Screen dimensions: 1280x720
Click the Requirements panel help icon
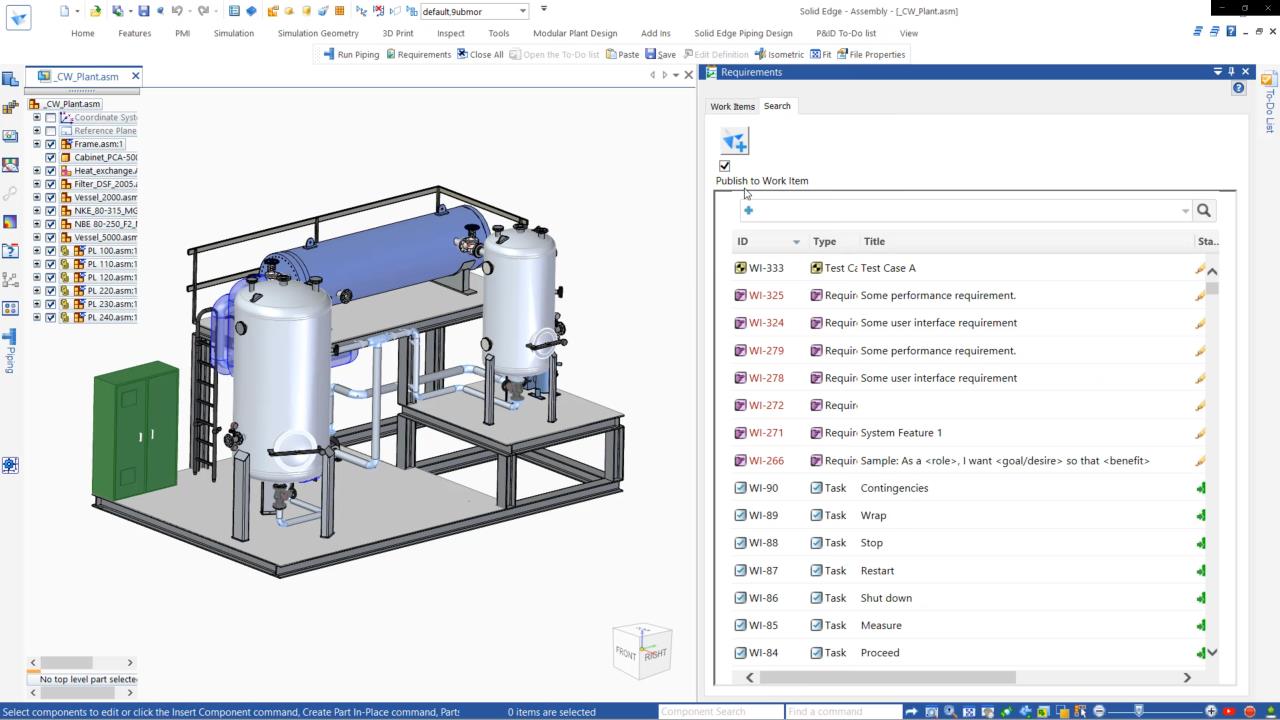pyautogui.click(x=1238, y=88)
